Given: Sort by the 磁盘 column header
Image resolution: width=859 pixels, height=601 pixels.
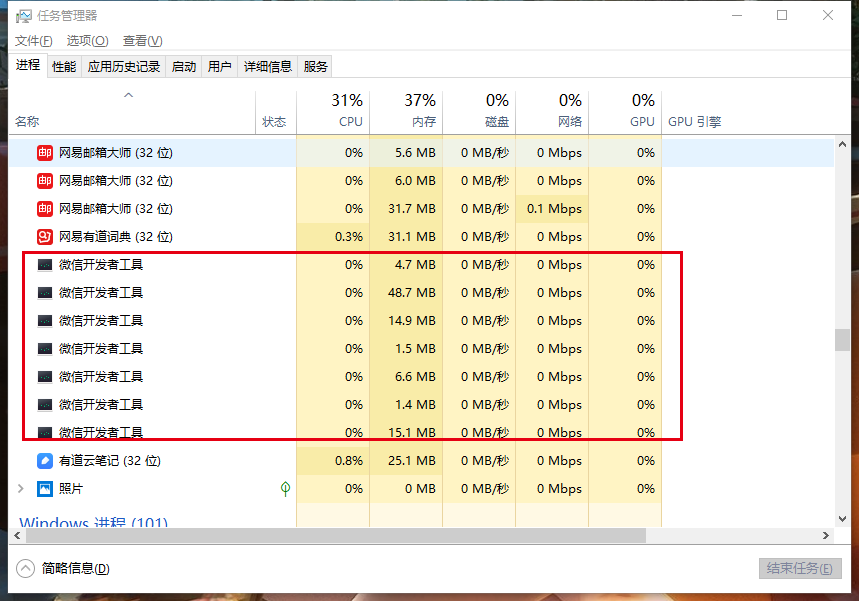Looking at the screenshot, I should 479,113.
